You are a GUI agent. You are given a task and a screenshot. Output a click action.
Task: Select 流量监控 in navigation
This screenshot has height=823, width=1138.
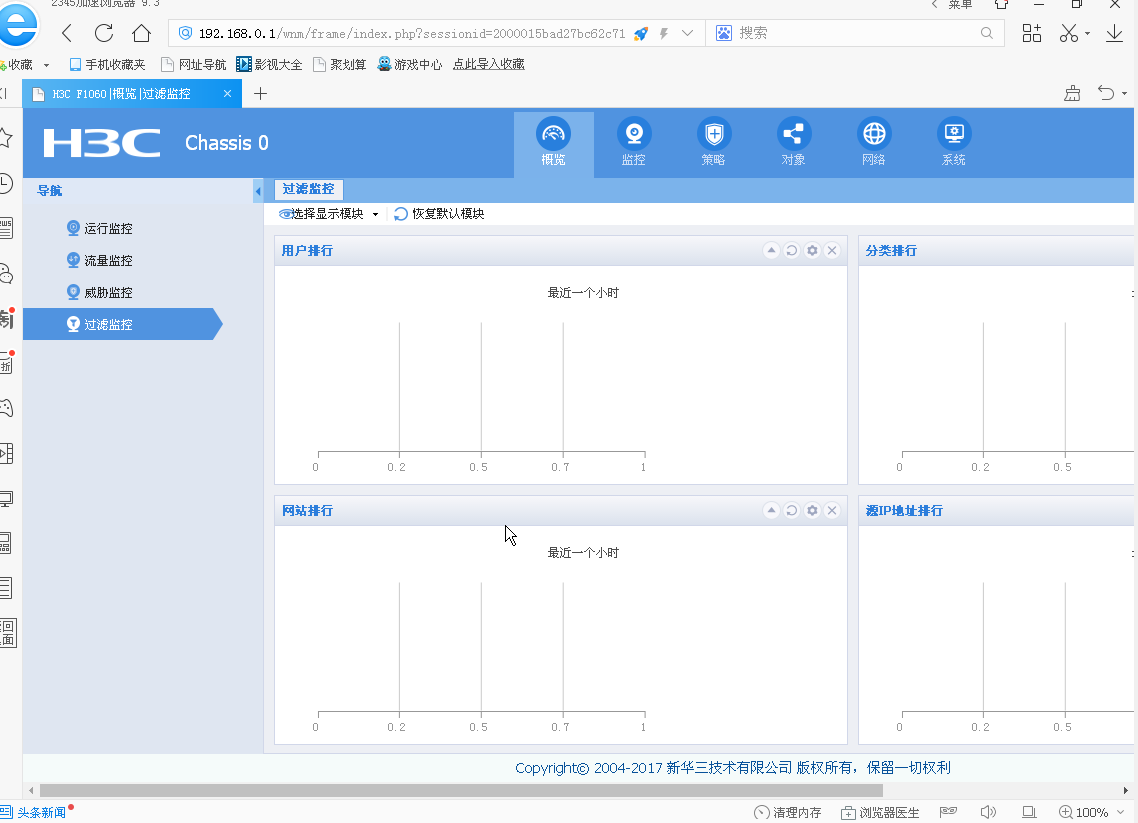click(99, 261)
